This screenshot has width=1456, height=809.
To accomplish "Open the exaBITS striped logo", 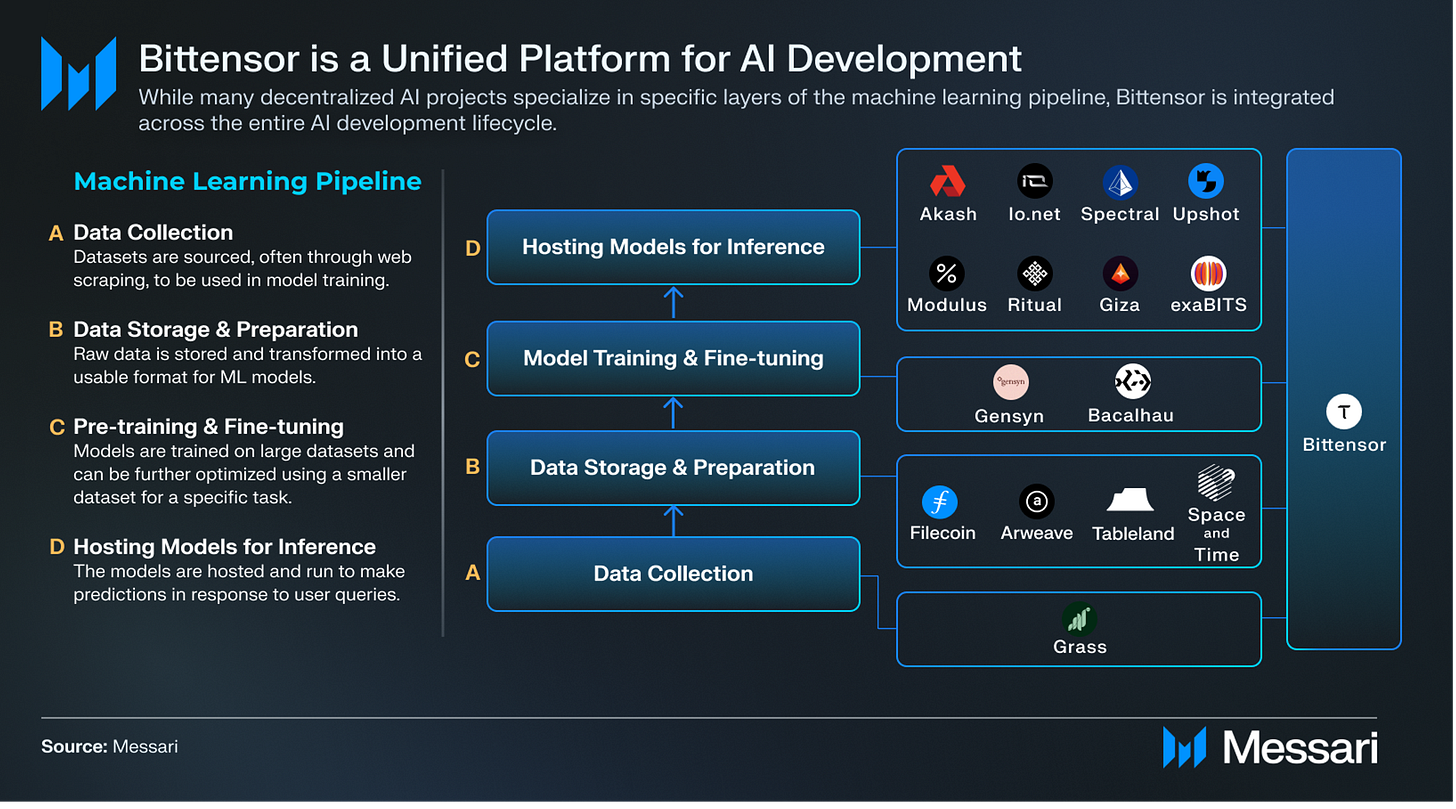I will click(1209, 273).
